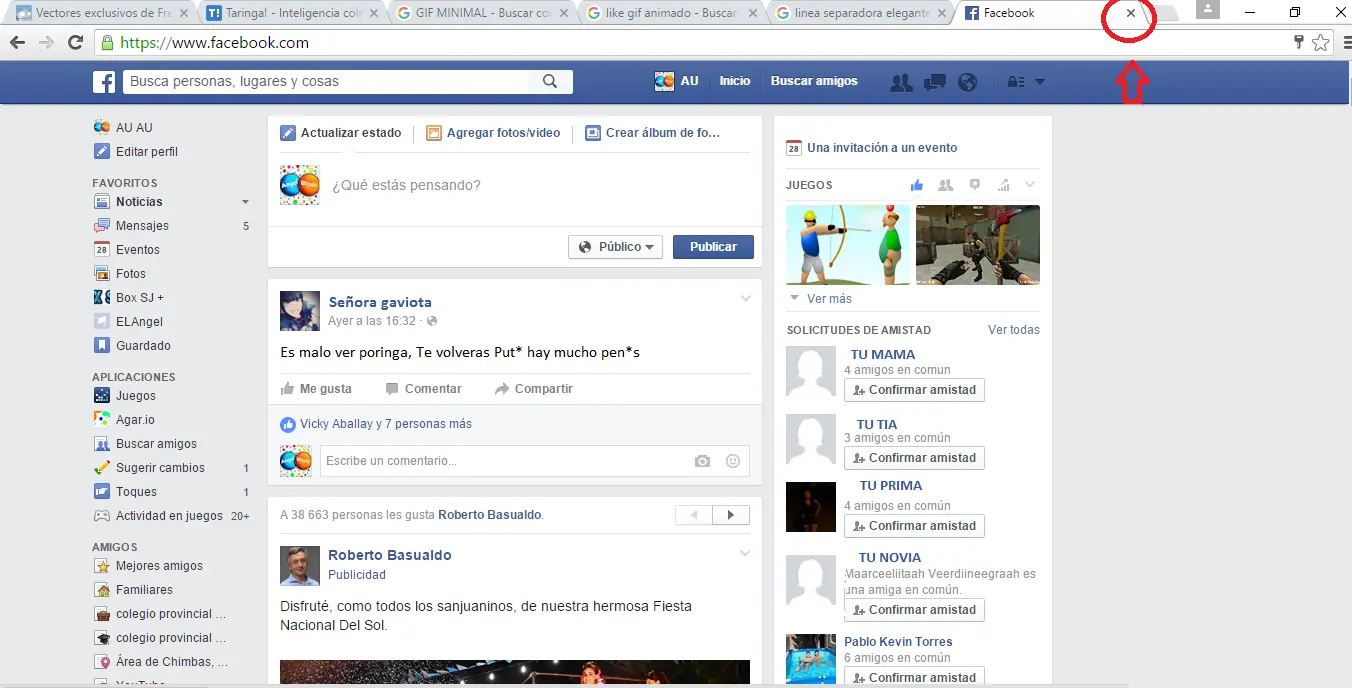1352x688 pixels.
Task: Open Agar.io application
Action: point(135,420)
